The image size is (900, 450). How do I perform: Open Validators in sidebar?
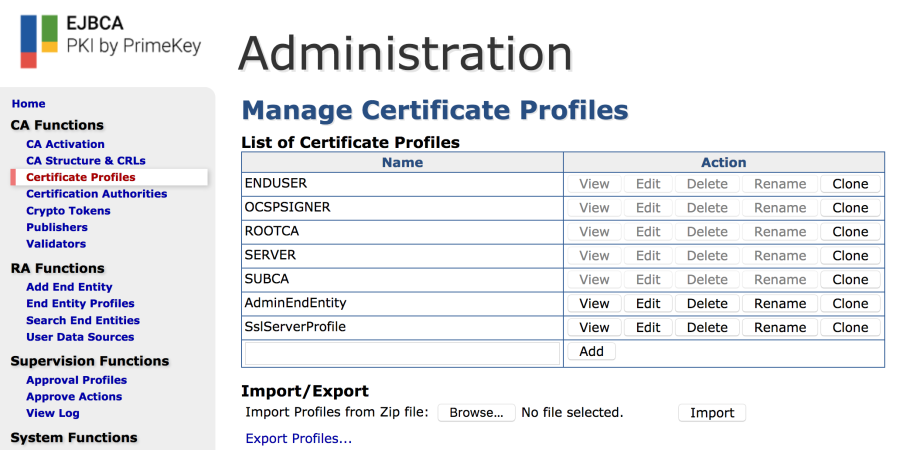56,244
